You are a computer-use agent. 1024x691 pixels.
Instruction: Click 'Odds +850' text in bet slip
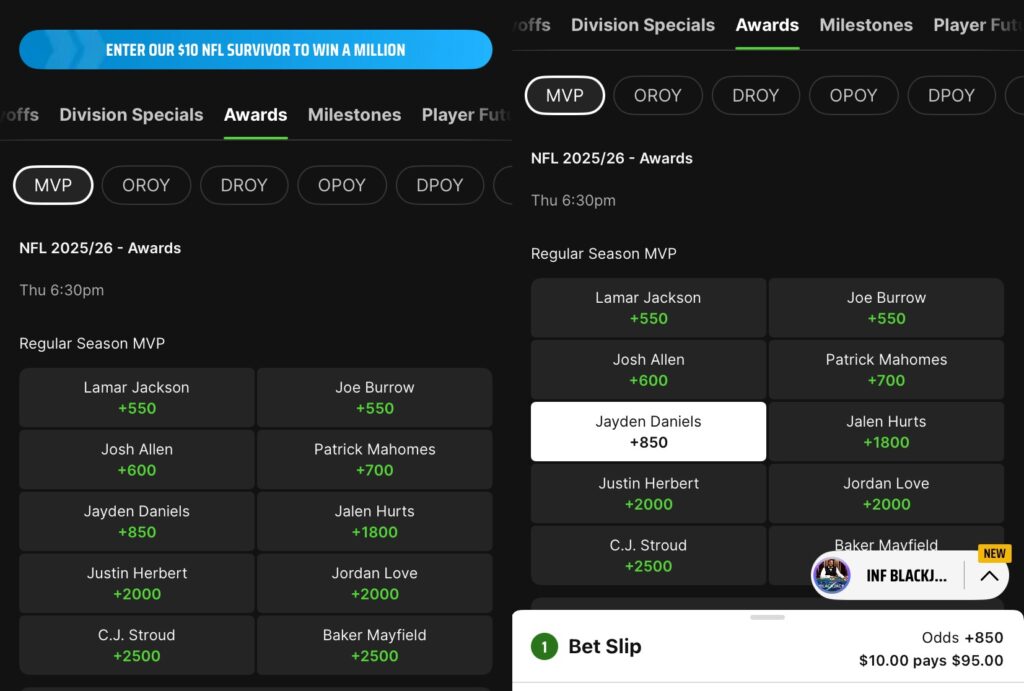click(962, 637)
